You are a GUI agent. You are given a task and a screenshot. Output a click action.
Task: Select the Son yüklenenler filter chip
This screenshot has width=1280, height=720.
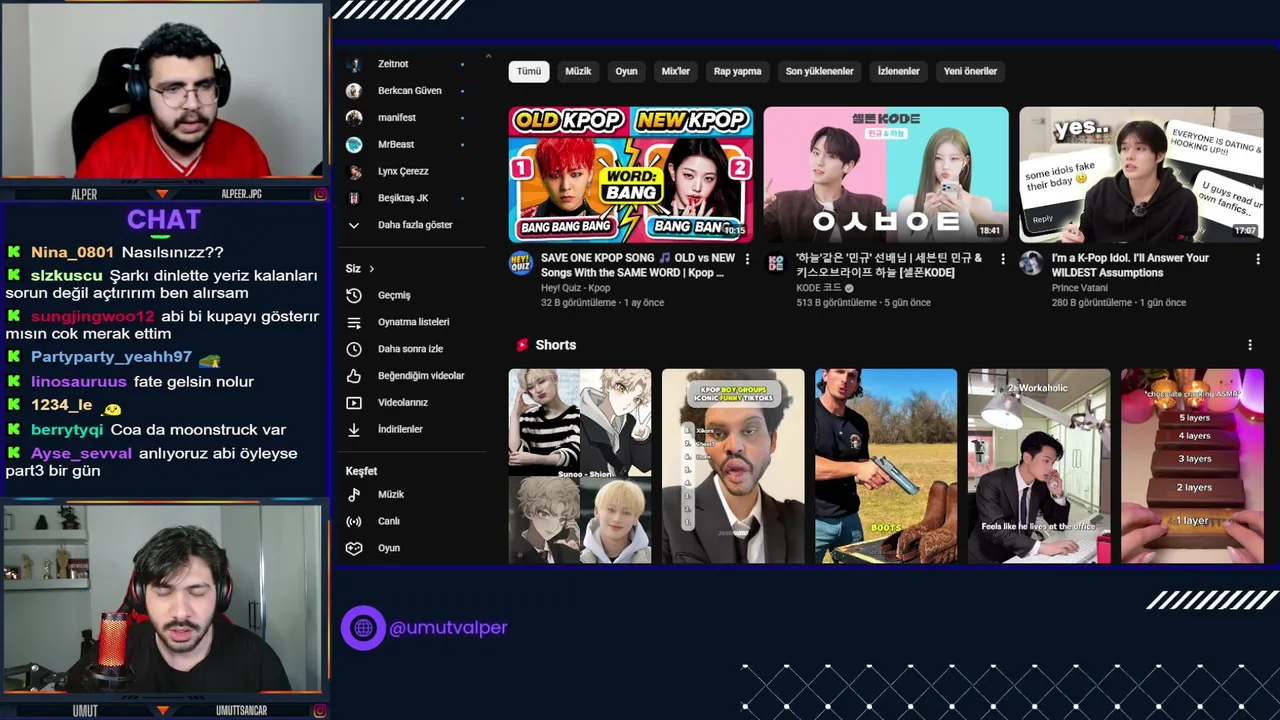(819, 71)
